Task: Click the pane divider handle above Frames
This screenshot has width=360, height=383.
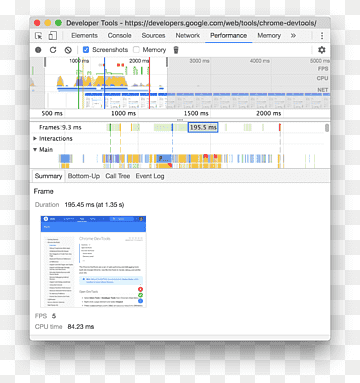Action: coord(180,120)
